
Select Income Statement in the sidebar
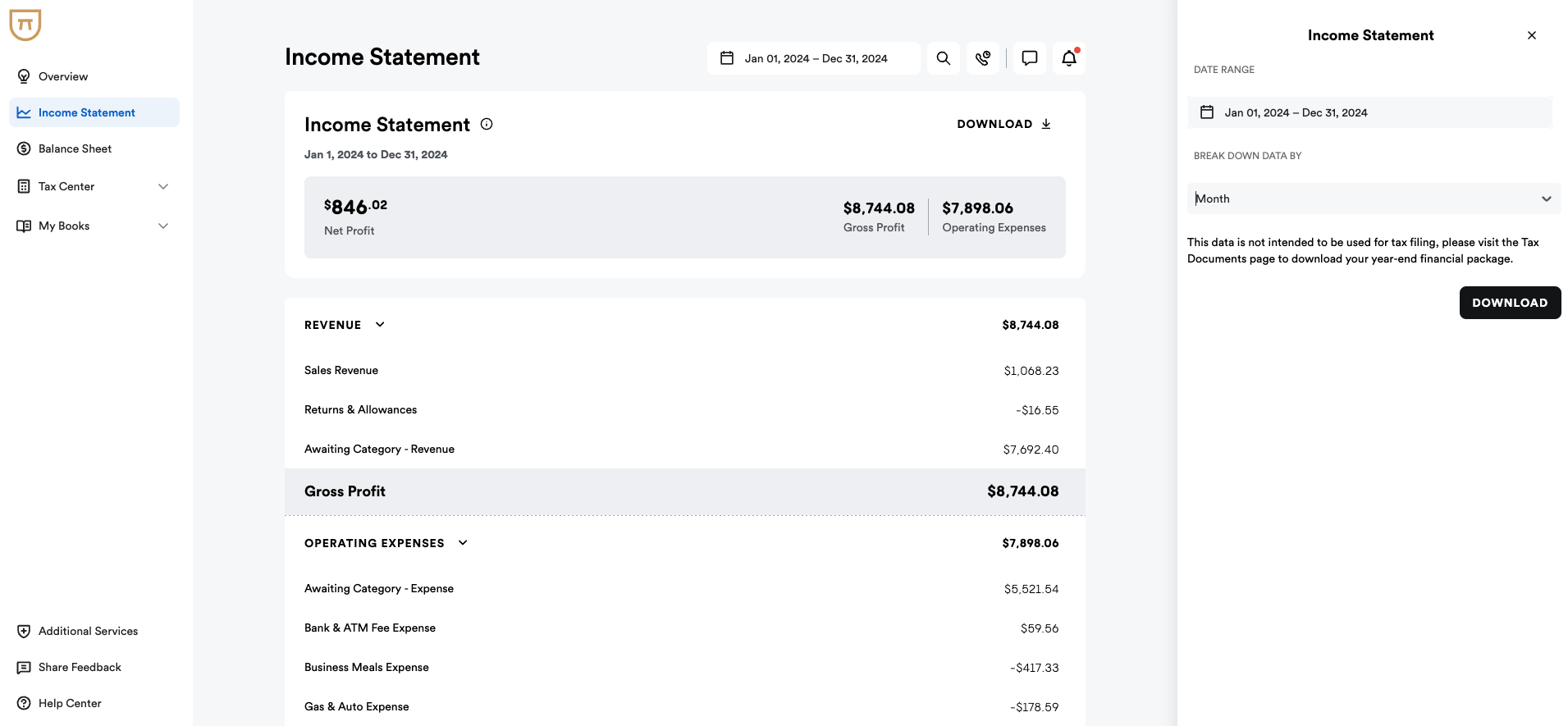coord(86,112)
